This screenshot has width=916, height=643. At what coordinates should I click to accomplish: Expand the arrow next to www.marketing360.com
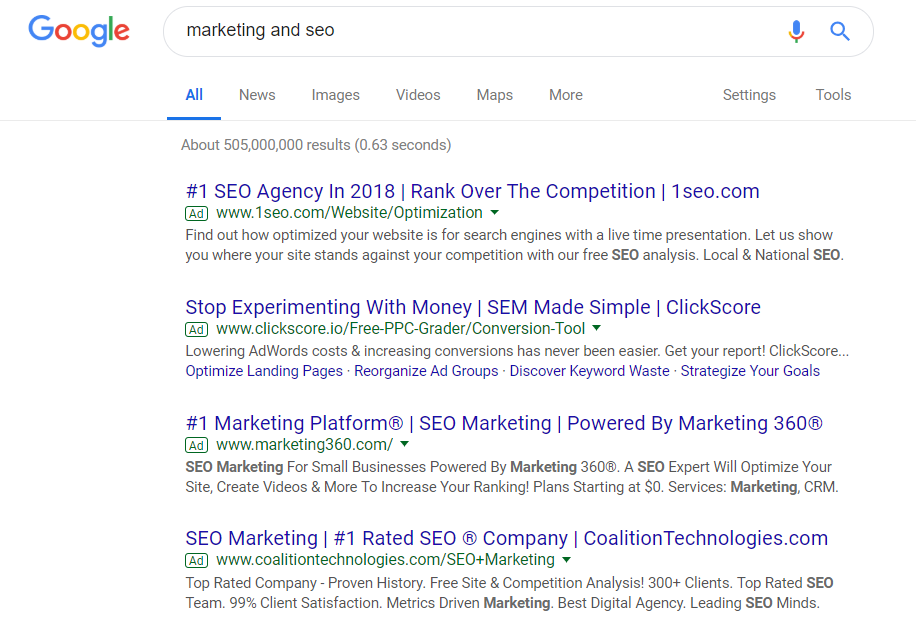pyautogui.click(x=405, y=445)
